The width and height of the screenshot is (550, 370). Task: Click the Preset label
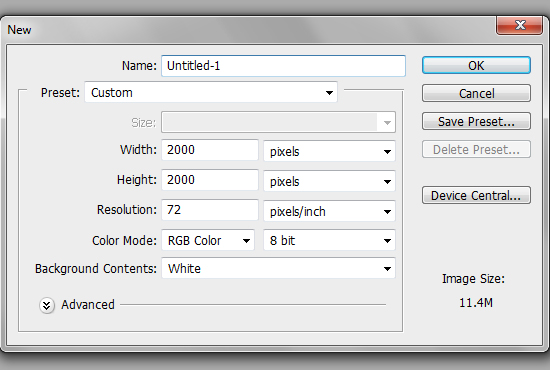[x=60, y=93]
